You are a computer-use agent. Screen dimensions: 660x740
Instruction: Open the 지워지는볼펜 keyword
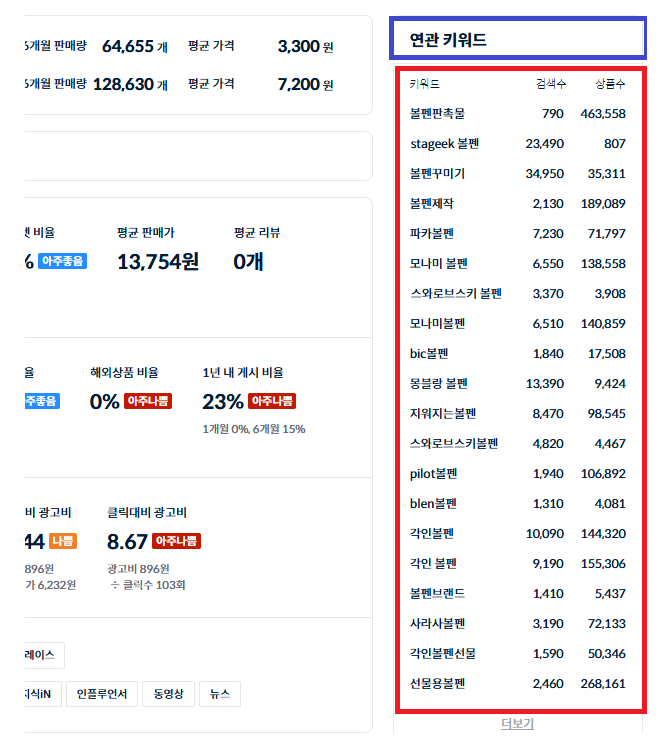coord(443,413)
